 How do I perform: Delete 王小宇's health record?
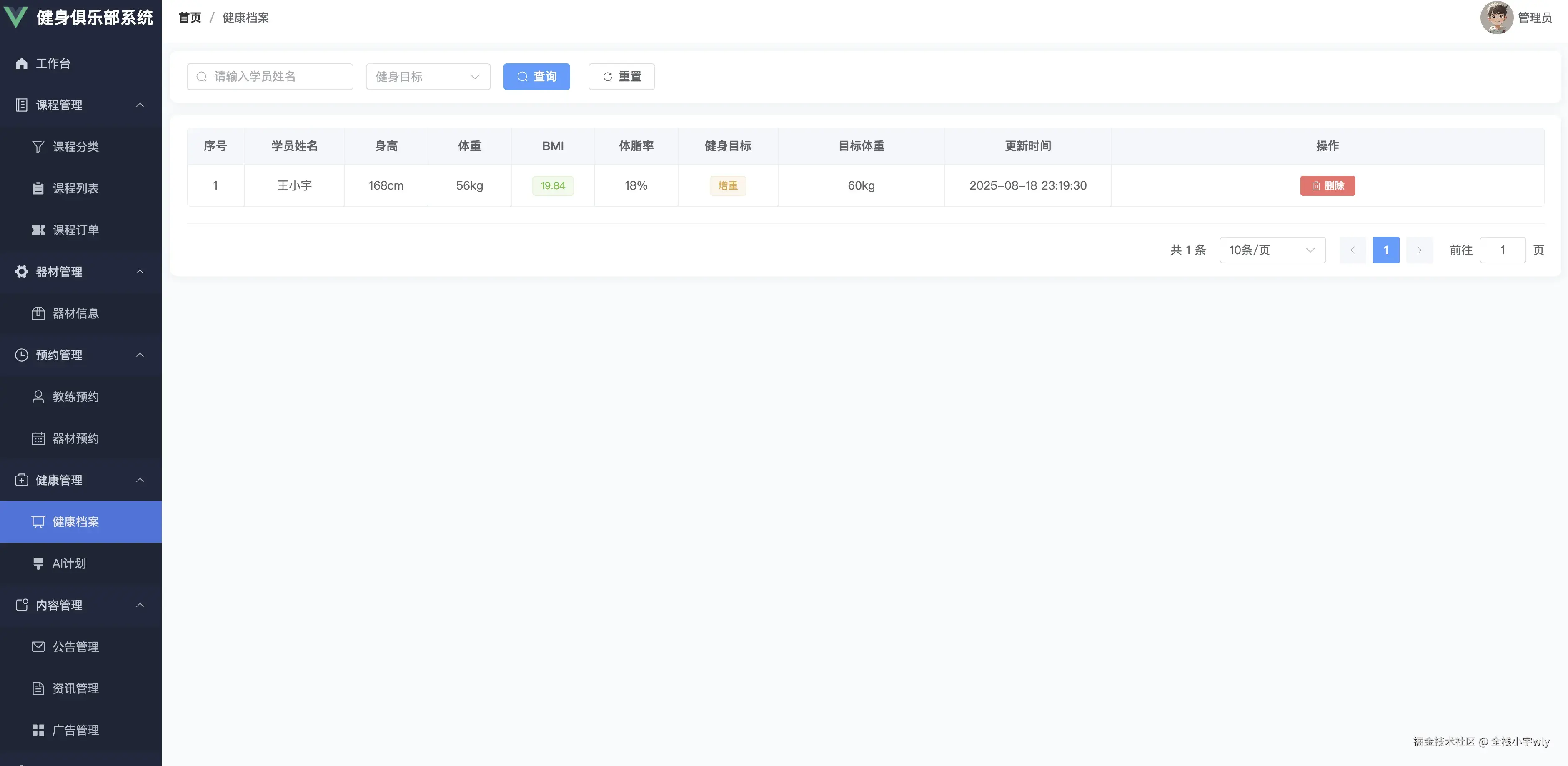pos(1327,185)
